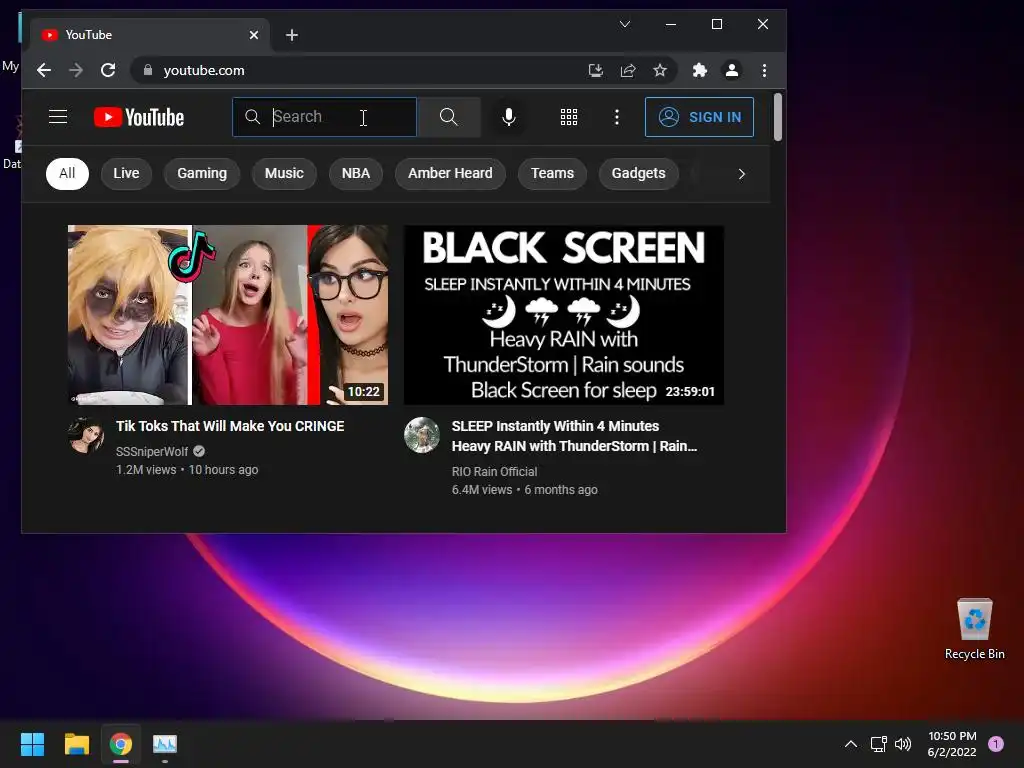The image size is (1024, 768).
Task: Click the RIO Rain Official channel avatar
Action: pos(422,436)
